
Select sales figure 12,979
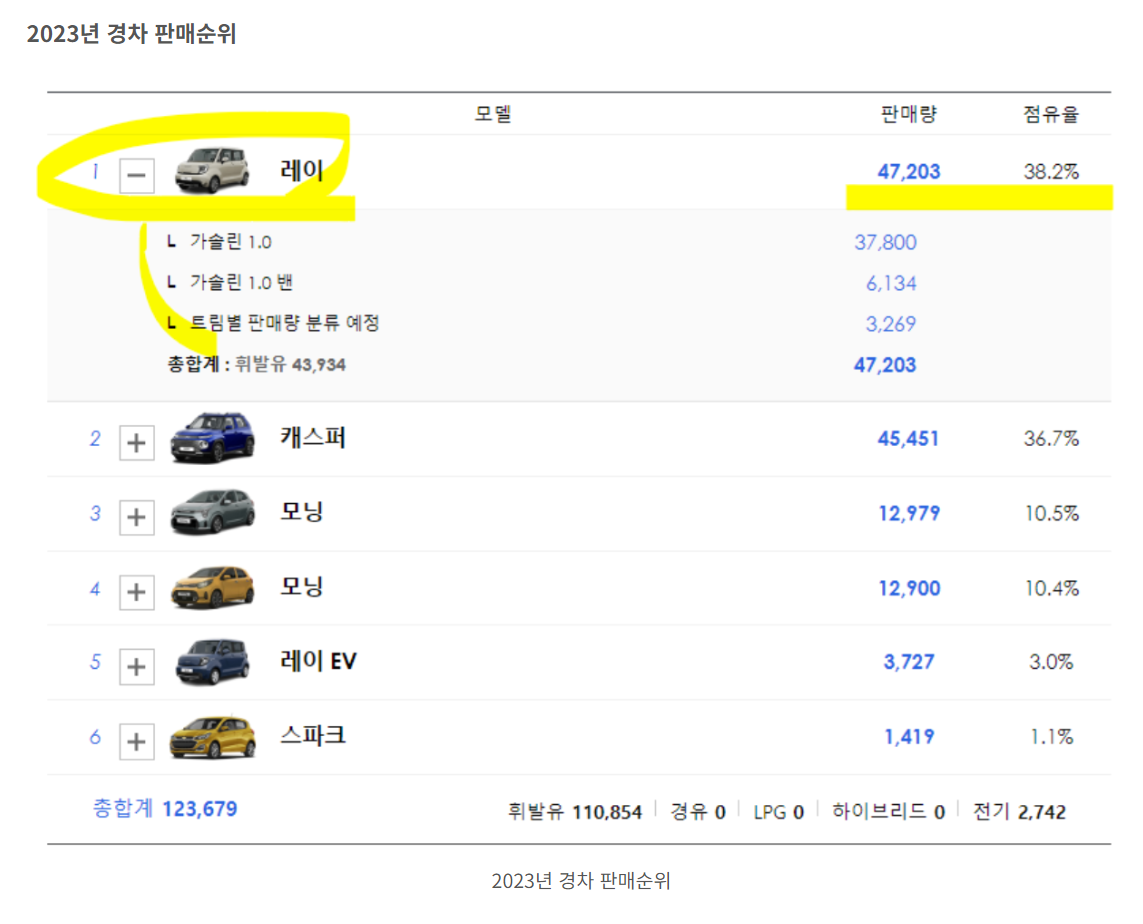point(909,514)
